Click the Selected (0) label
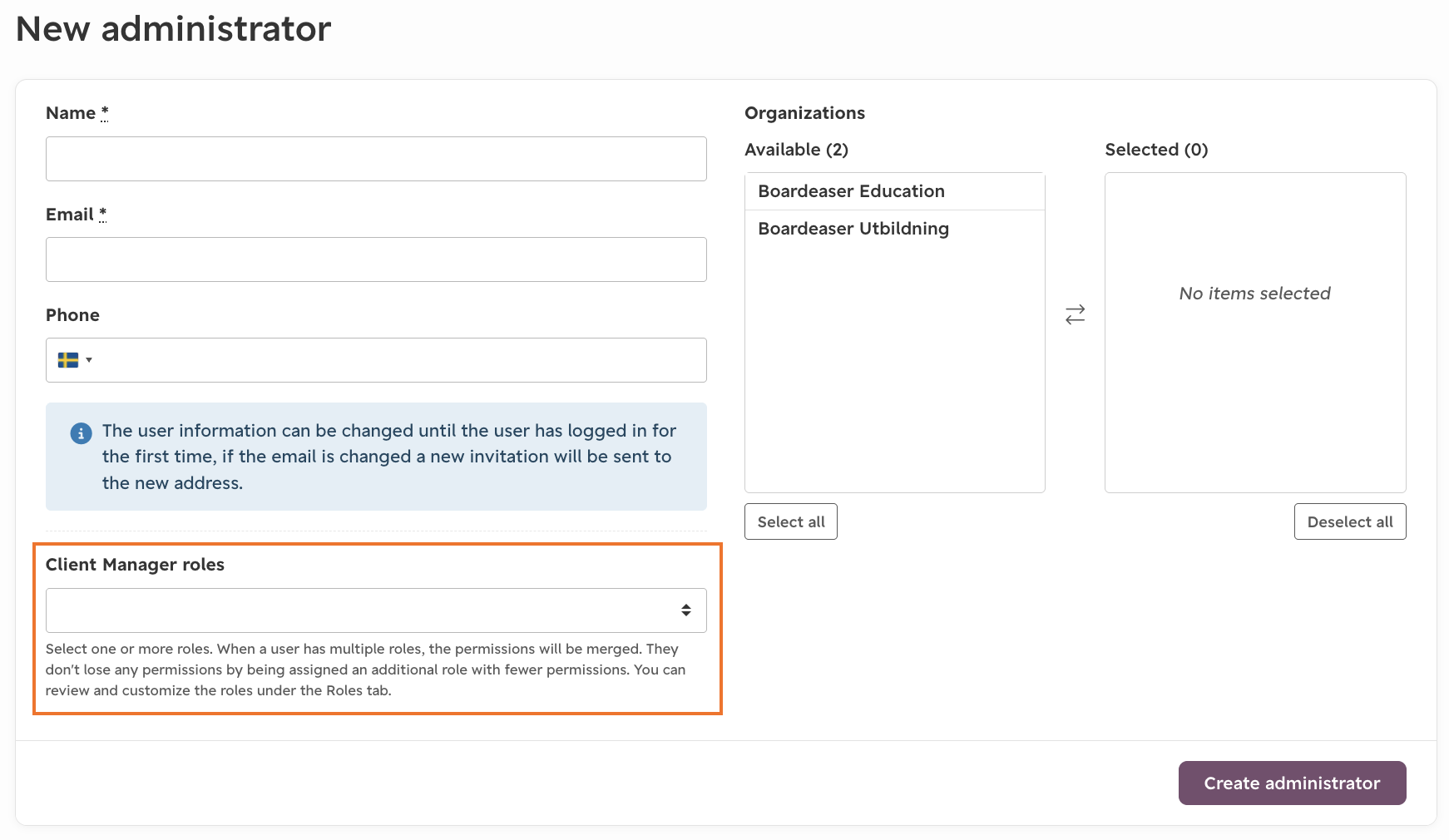 pyautogui.click(x=1156, y=150)
